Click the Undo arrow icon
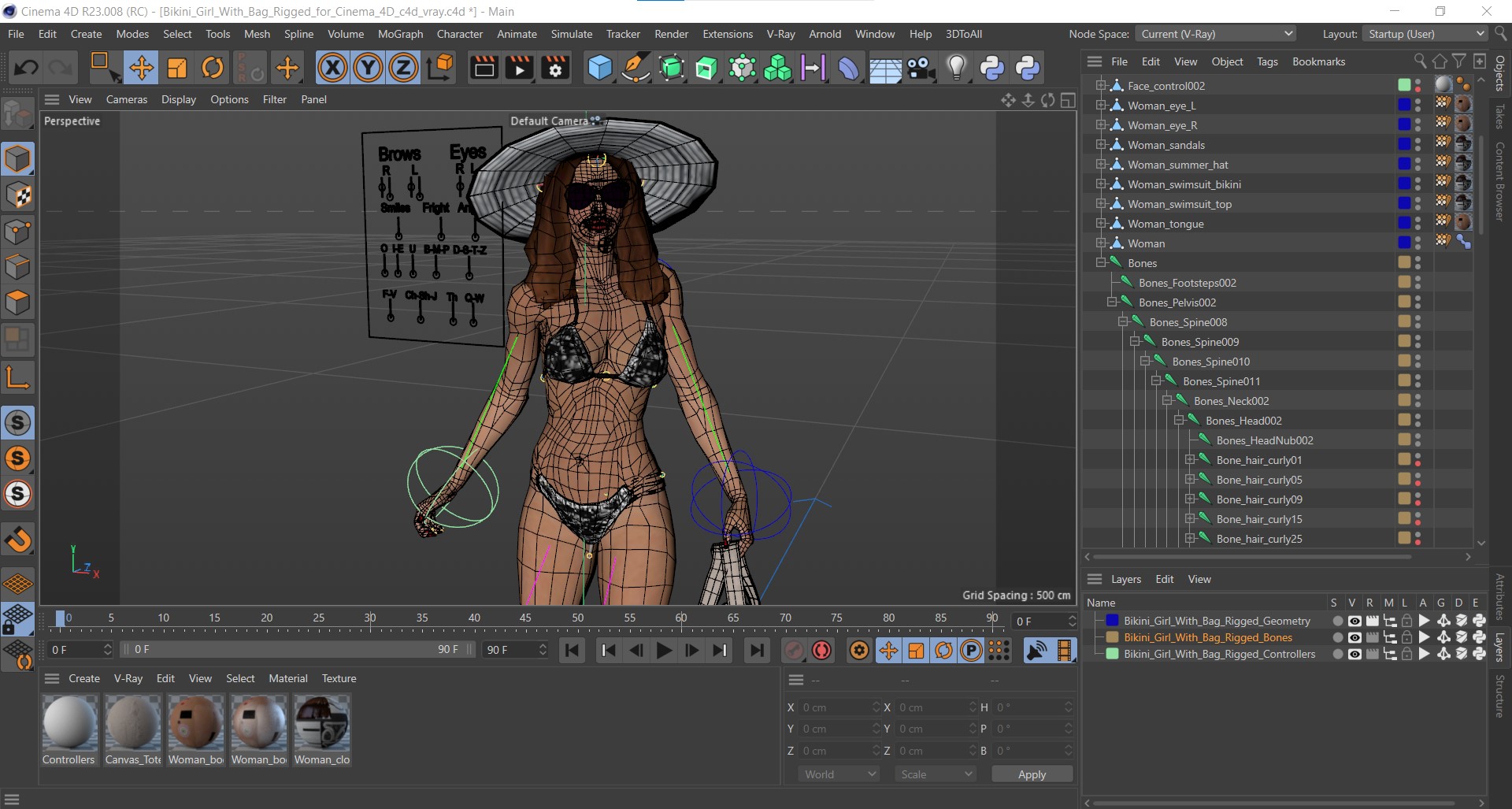1512x809 pixels. click(x=26, y=68)
